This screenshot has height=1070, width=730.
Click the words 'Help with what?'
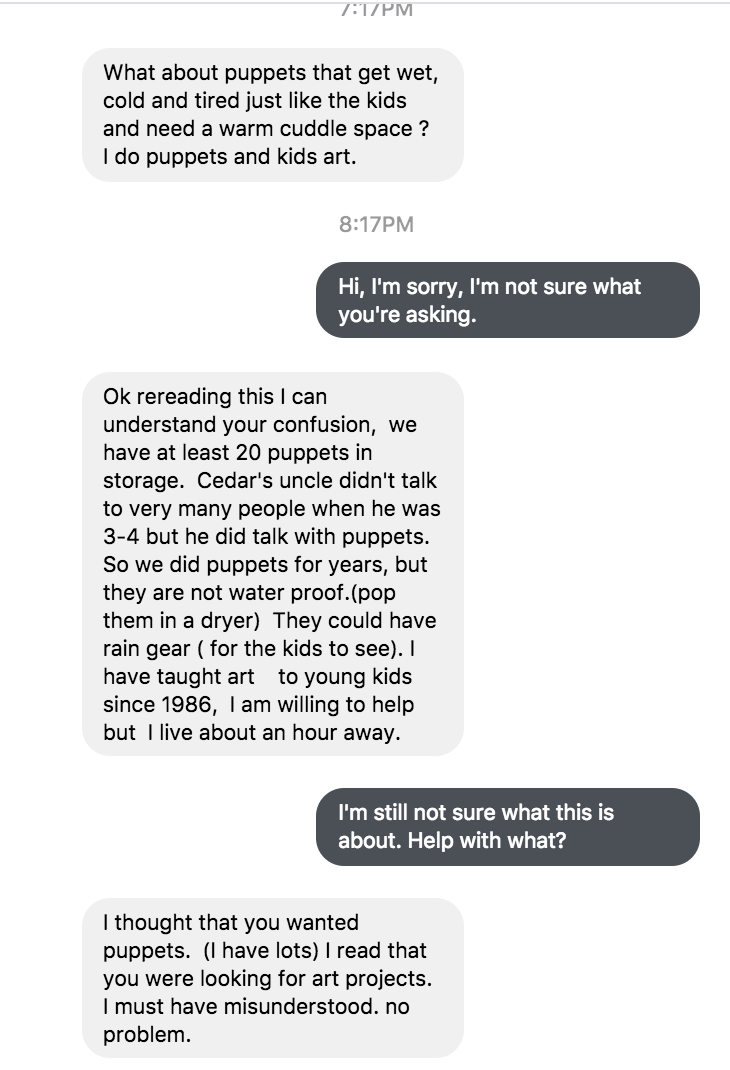coord(487,841)
